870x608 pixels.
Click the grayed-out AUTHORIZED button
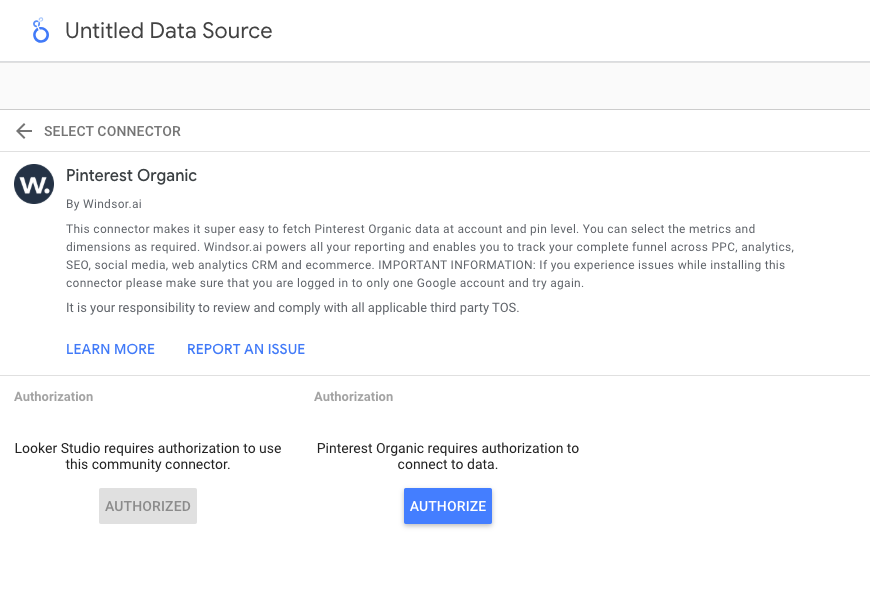[148, 506]
